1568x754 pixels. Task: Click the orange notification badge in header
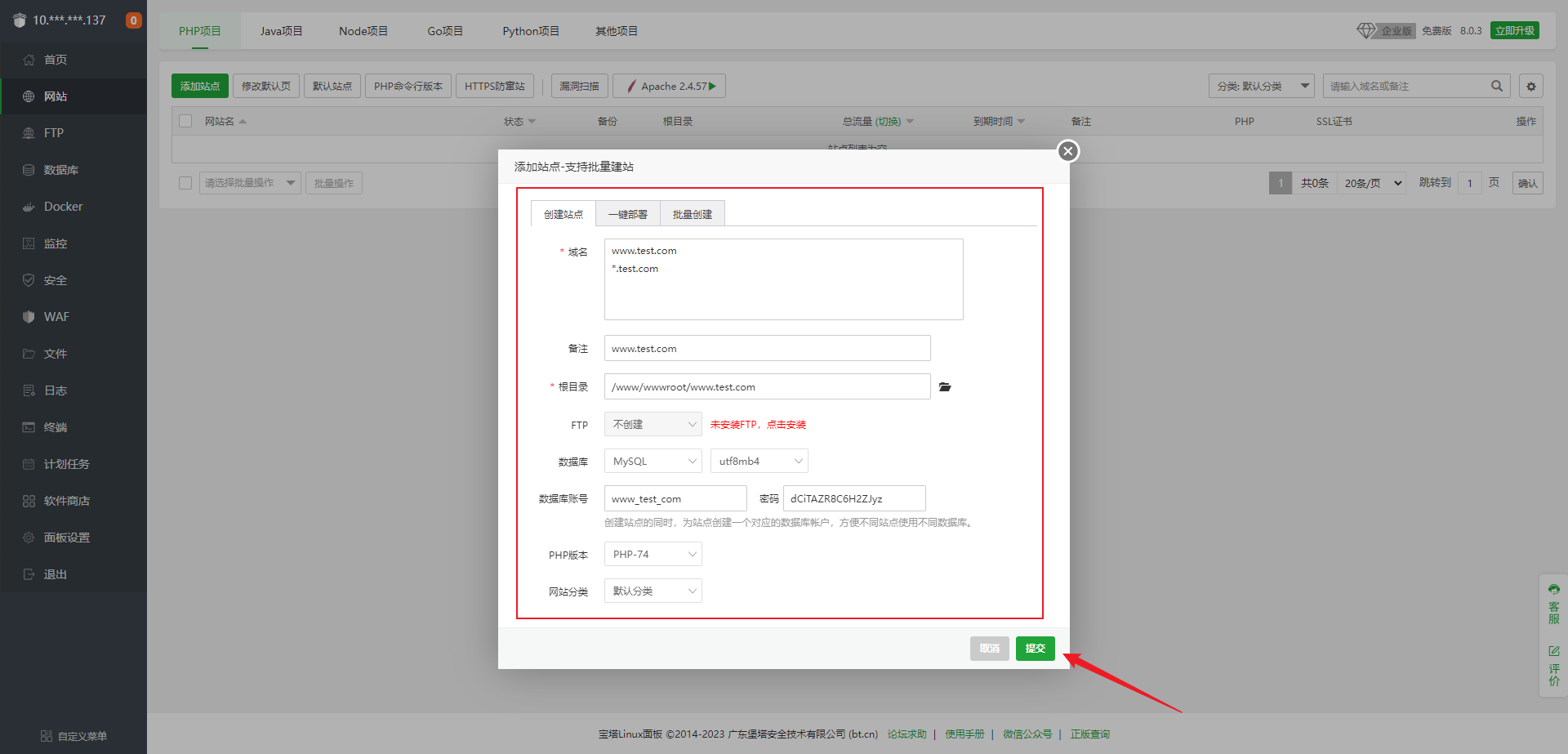coord(133,20)
